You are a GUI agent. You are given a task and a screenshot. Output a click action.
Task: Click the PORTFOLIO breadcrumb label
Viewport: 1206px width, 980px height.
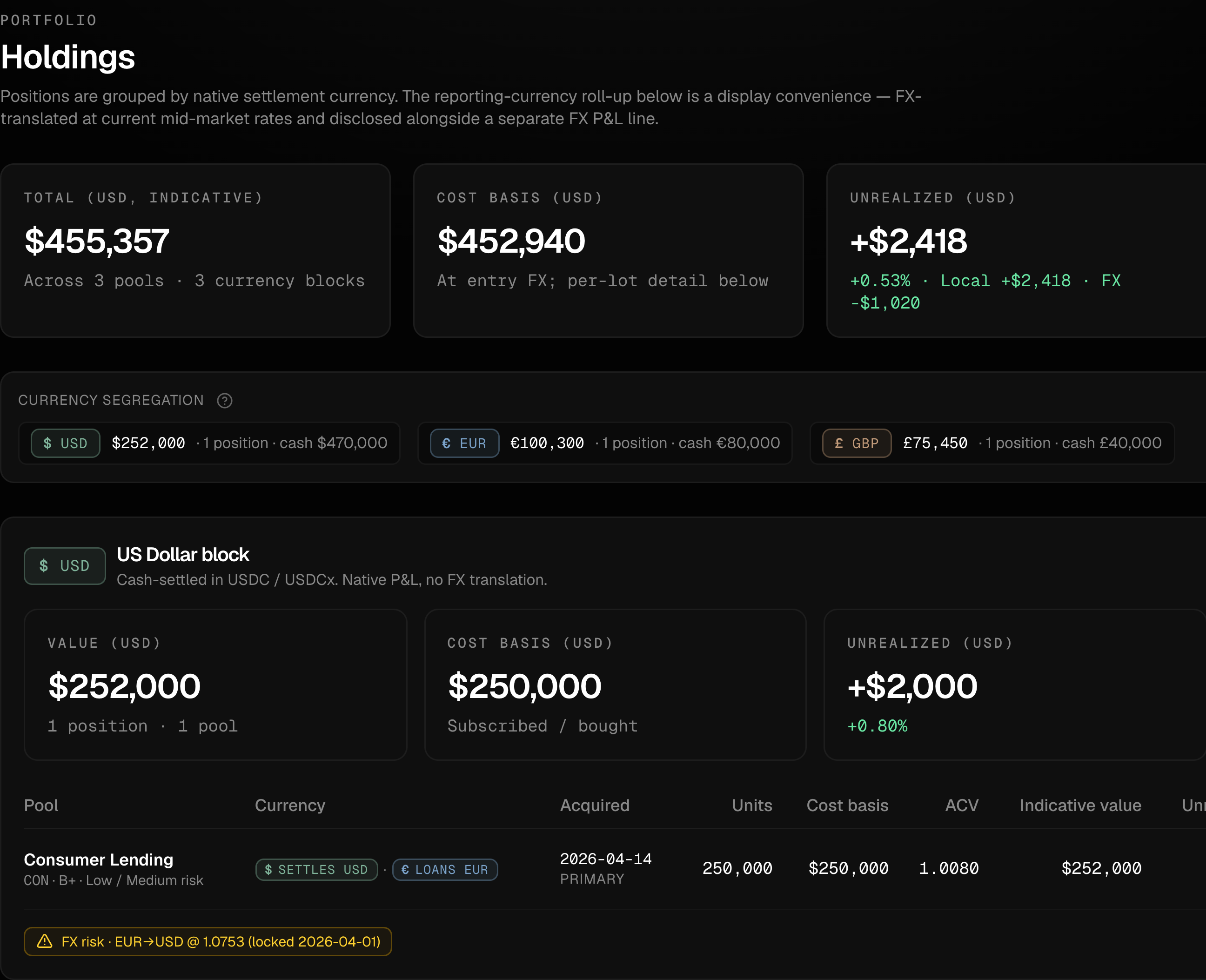(x=48, y=20)
